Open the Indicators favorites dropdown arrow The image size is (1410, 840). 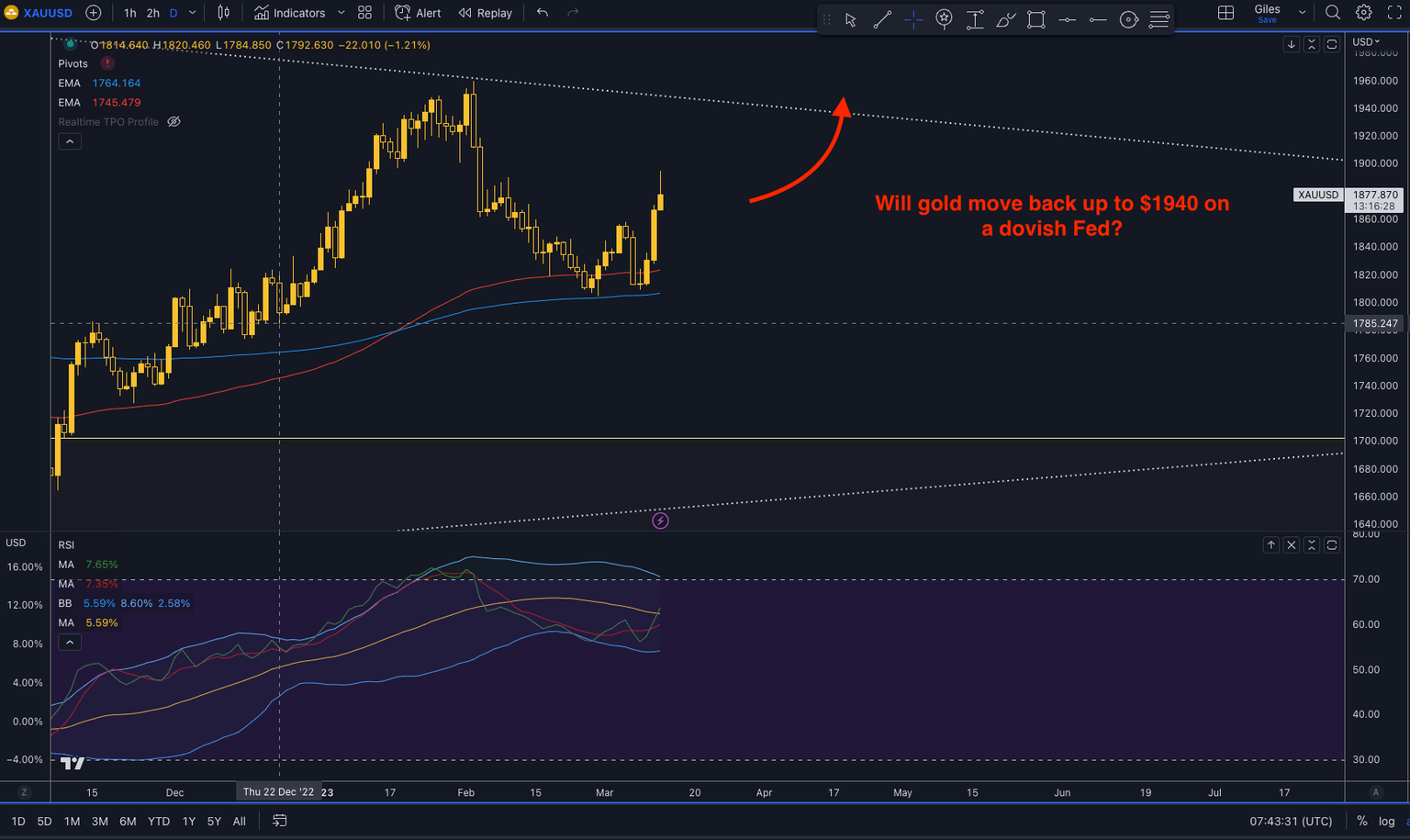[x=341, y=13]
